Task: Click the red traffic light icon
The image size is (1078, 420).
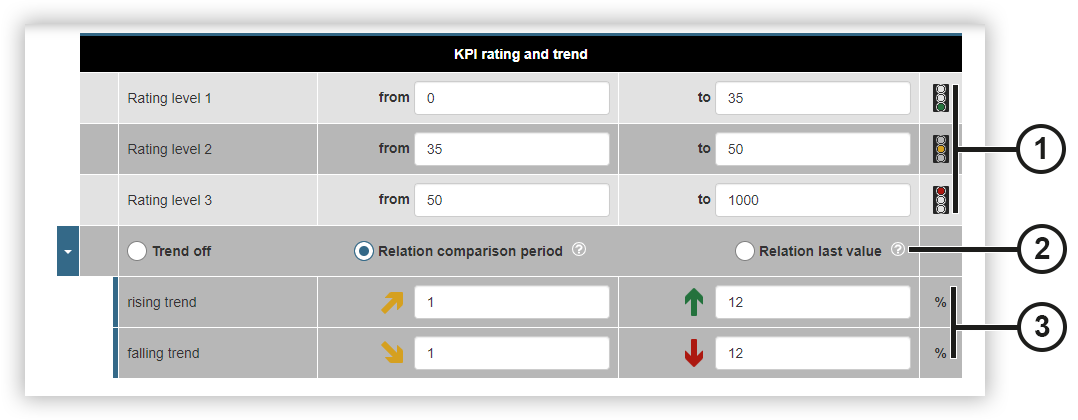Action: click(940, 200)
